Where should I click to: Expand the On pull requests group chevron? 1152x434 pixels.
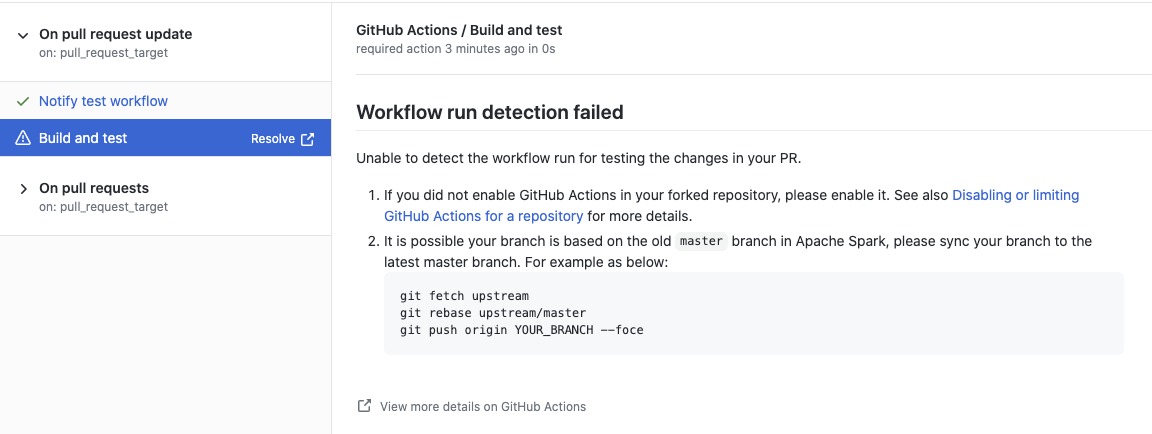click(x=23, y=189)
